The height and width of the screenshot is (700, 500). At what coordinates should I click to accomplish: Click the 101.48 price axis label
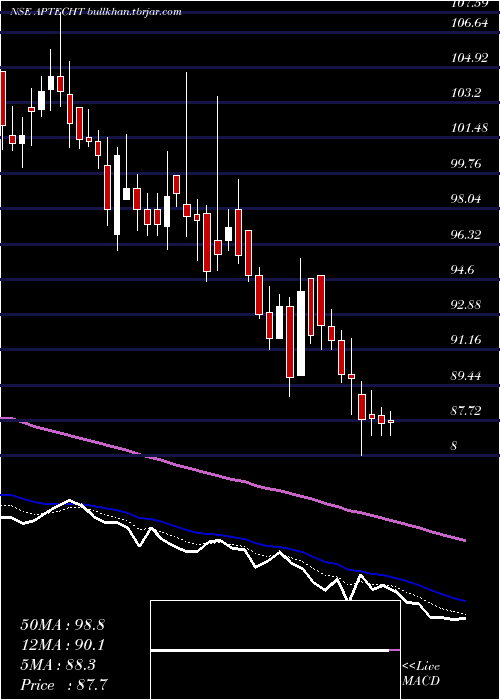pos(470,129)
